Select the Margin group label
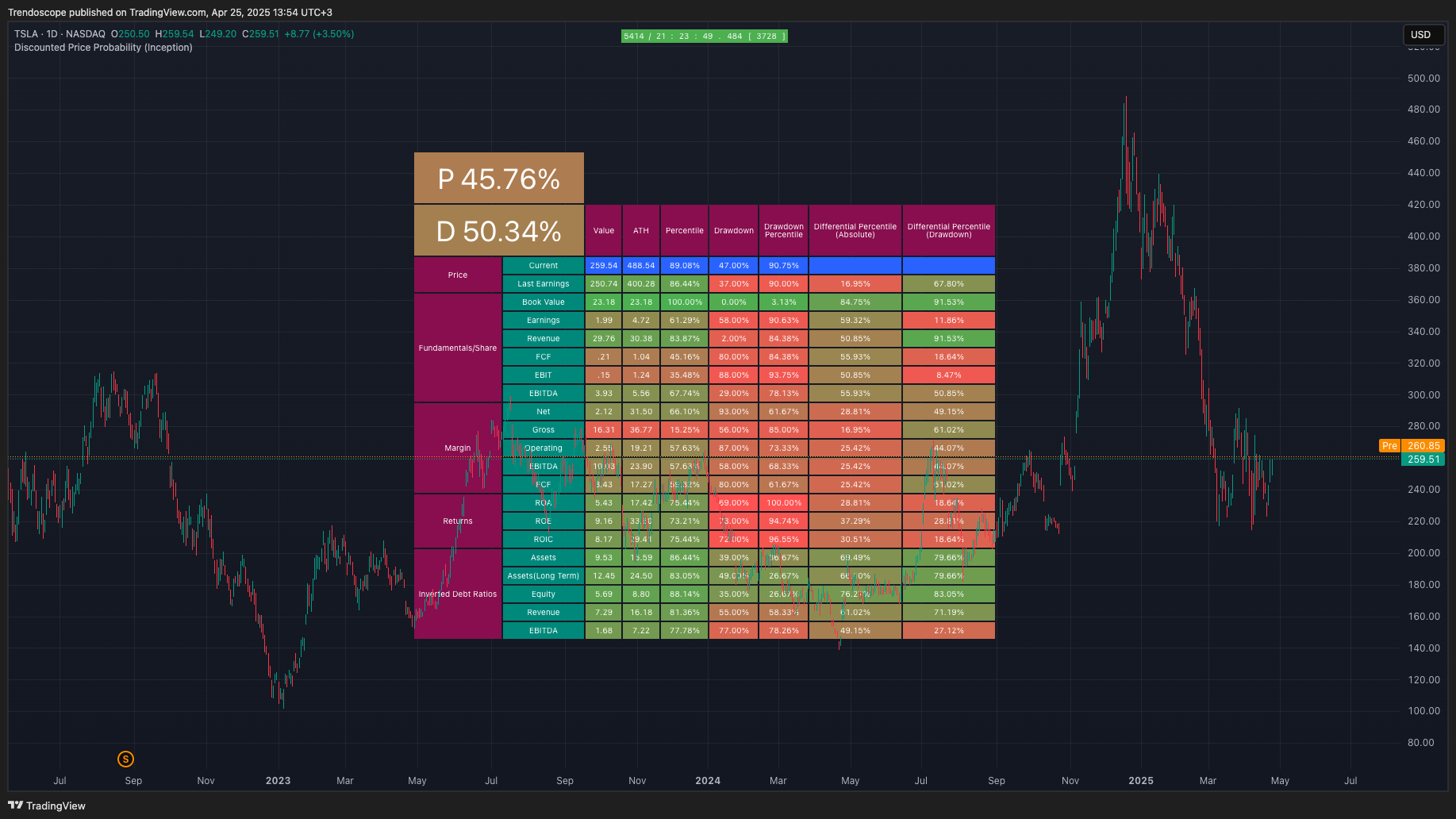This screenshot has height=819, width=1456. tap(458, 448)
